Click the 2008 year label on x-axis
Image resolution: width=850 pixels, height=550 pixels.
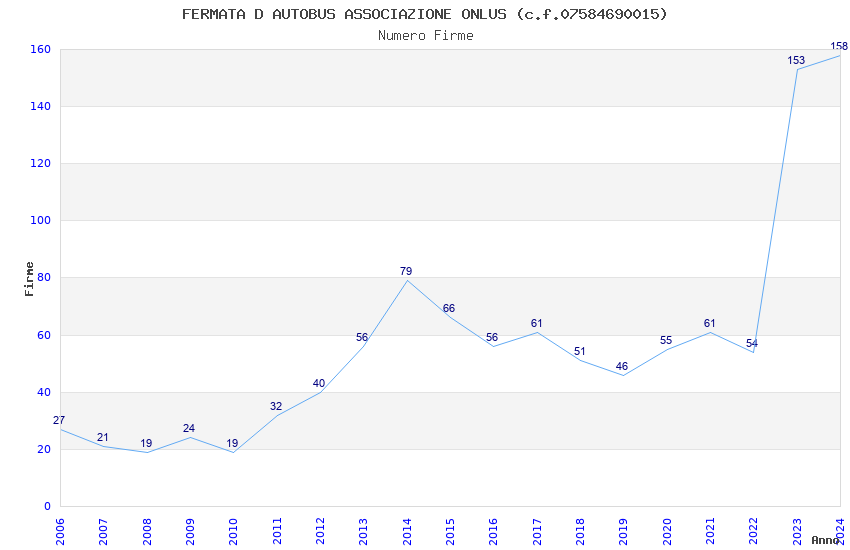tap(146, 531)
